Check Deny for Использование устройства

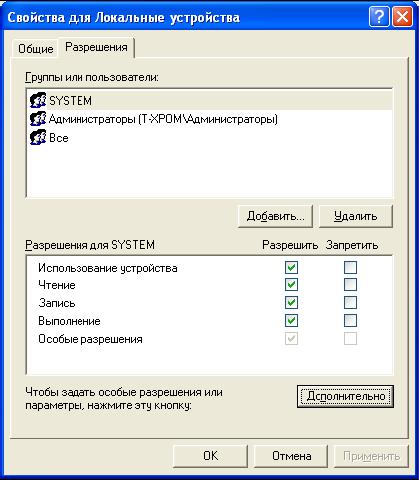(350, 267)
